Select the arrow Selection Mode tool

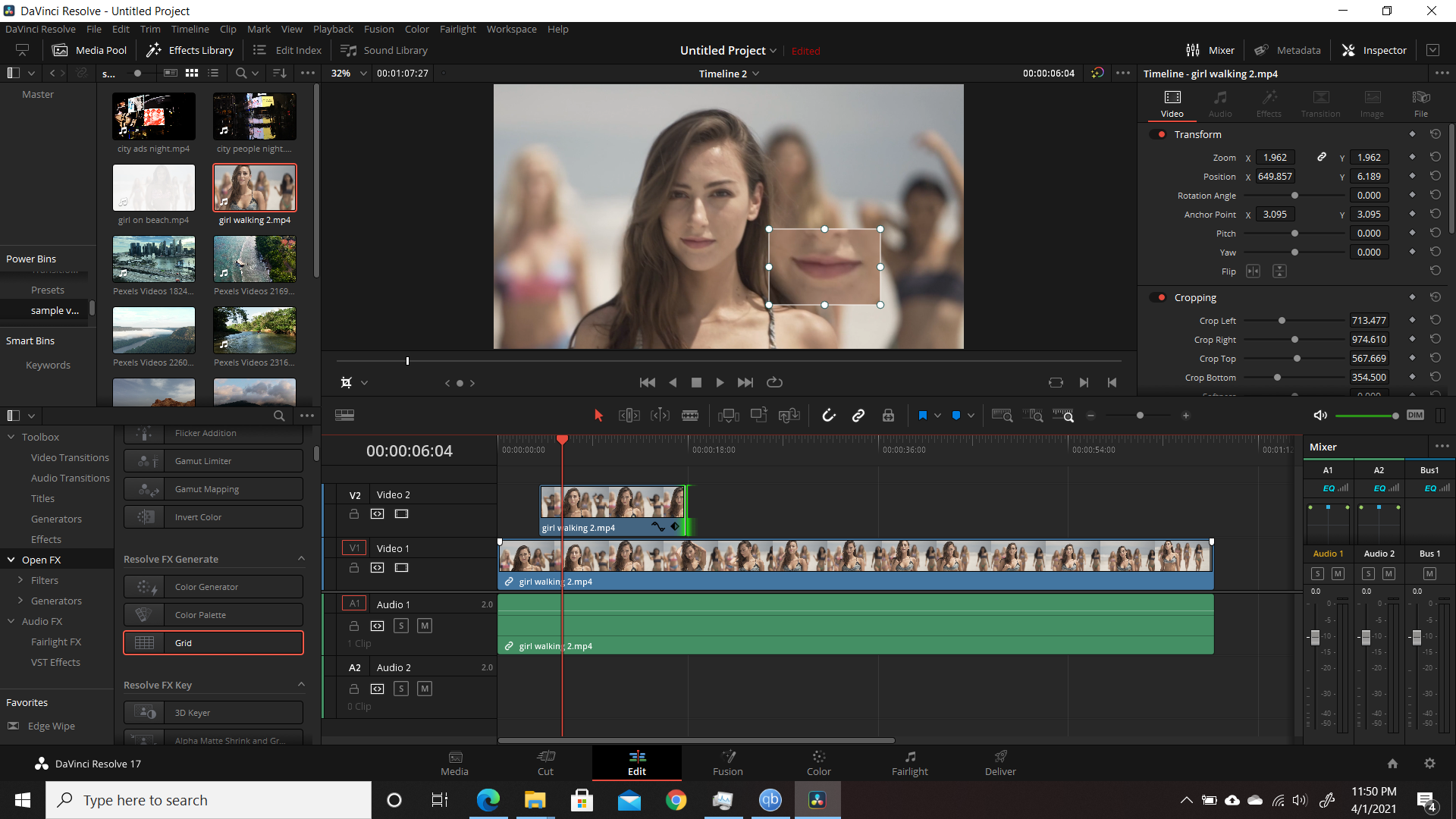tap(598, 416)
